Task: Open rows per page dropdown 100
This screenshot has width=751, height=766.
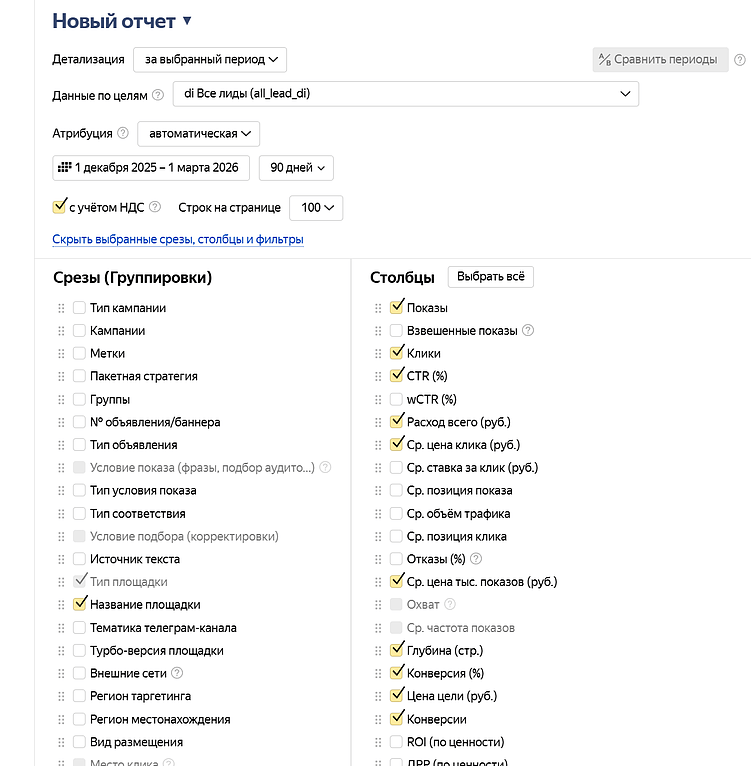Action: [316, 208]
